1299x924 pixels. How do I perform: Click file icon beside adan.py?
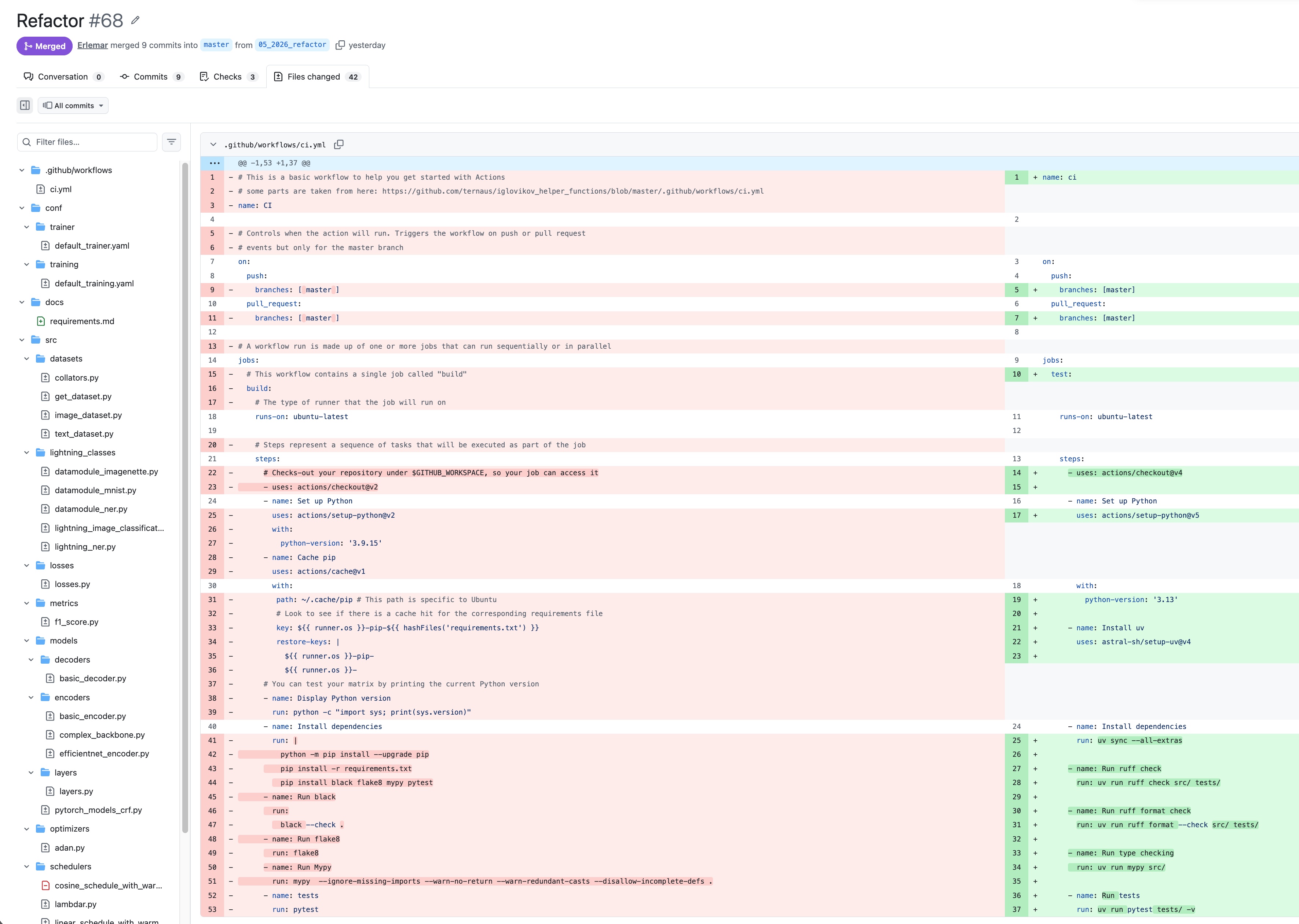[x=45, y=848]
